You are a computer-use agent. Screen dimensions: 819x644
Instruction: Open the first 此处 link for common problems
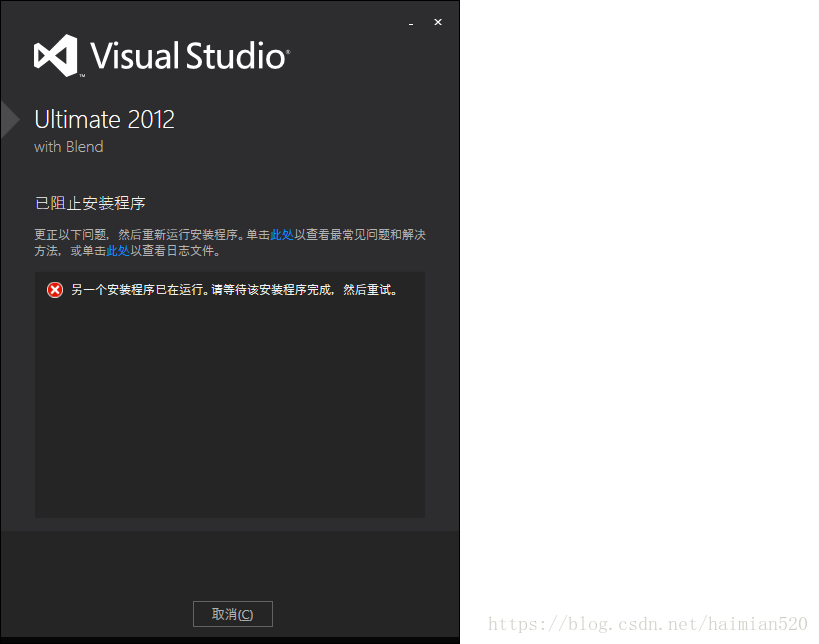tap(282, 235)
